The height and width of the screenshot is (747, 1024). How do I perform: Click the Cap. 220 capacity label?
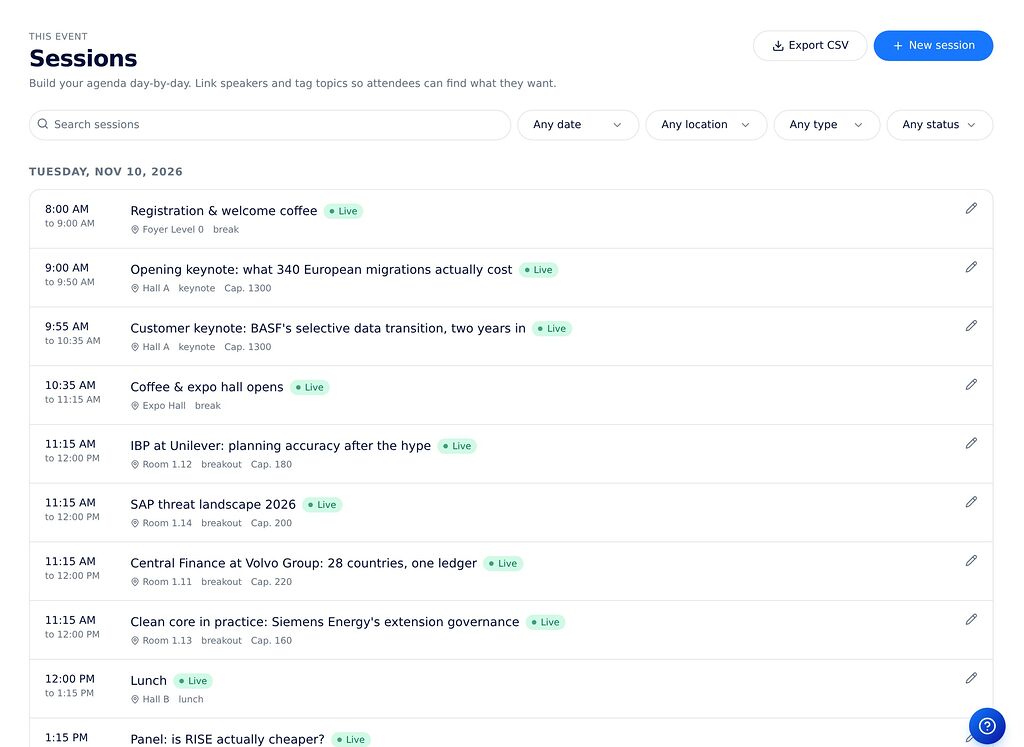point(271,582)
